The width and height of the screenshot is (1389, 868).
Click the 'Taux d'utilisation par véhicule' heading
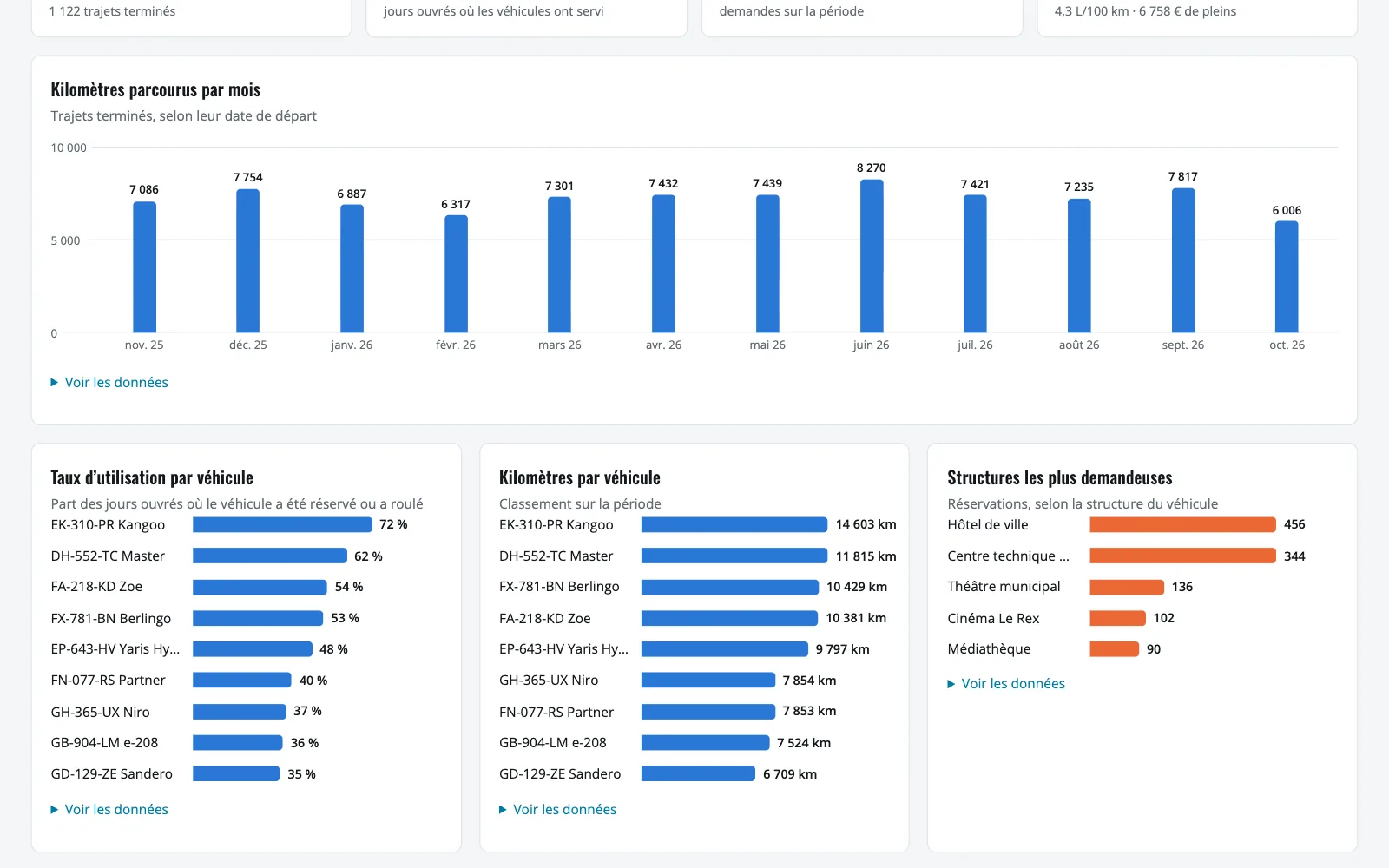pyautogui.click(x=152, y=477)
